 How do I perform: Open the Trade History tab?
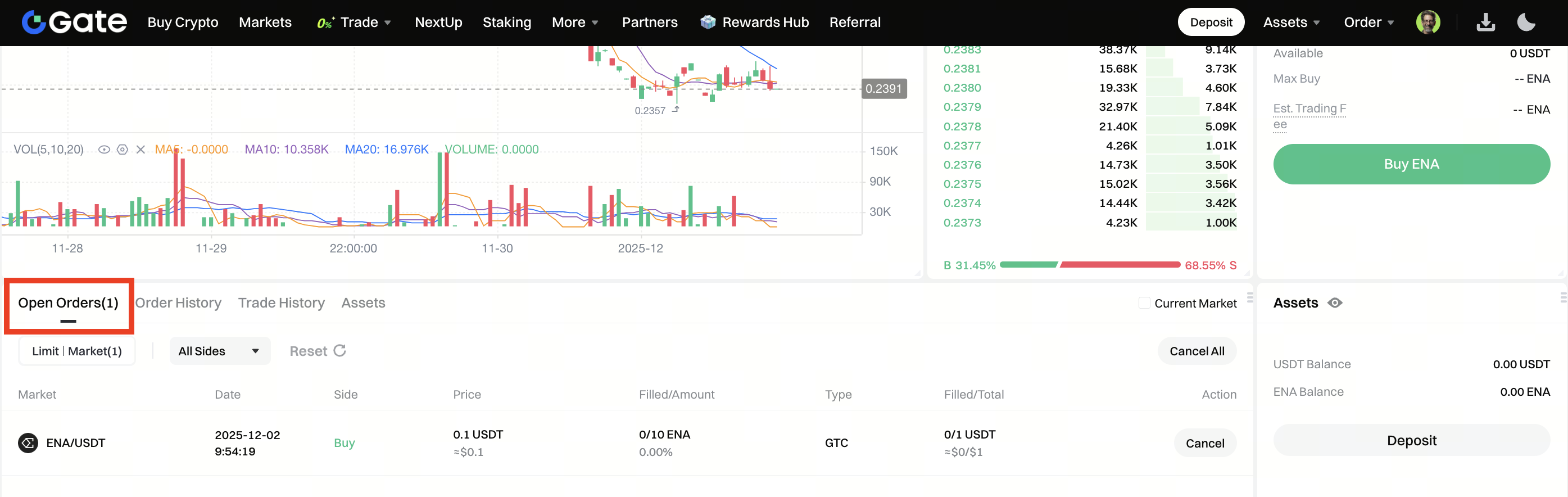click(281, 304)
